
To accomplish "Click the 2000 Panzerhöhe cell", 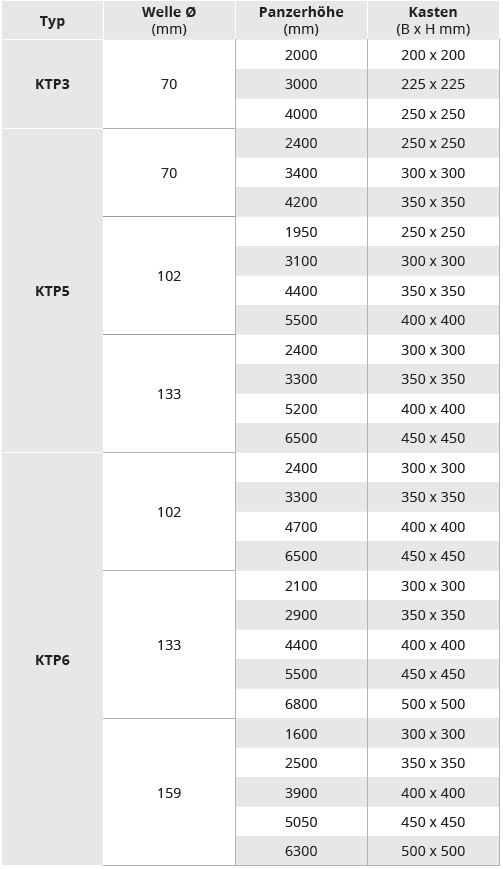I will 301,55.
